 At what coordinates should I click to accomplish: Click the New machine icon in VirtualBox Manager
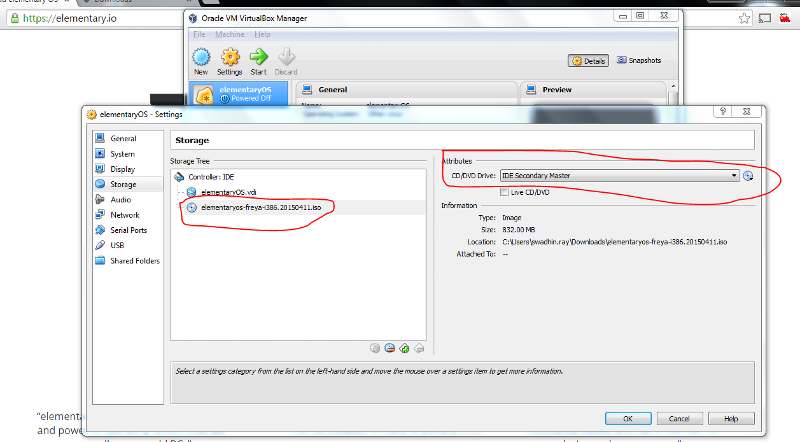tap(201, 58)
